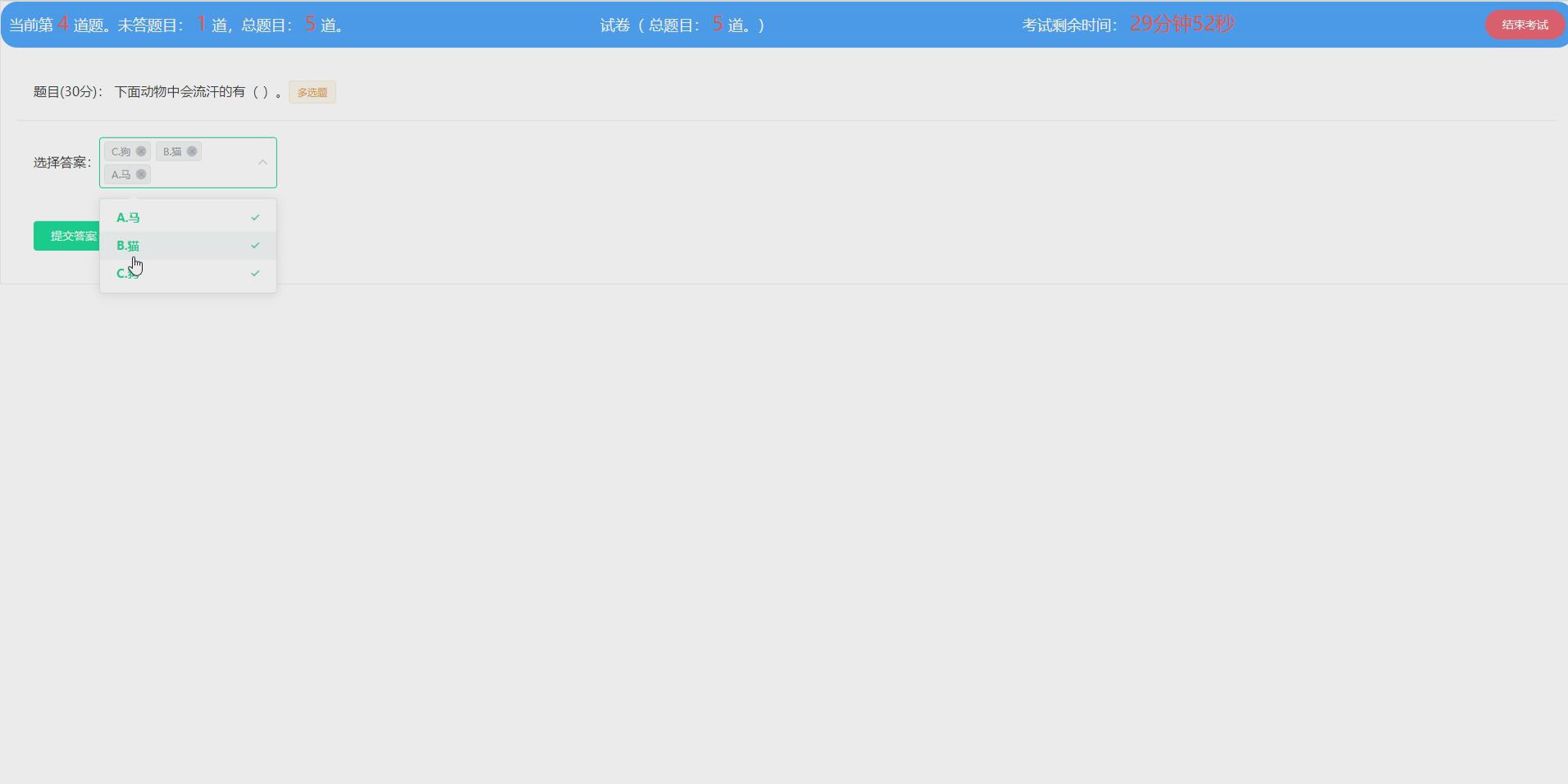The height and width of the screenshot is (784, 1568).
Task: Click the checkmark beside B.猫 option
Action: [254, 245]
